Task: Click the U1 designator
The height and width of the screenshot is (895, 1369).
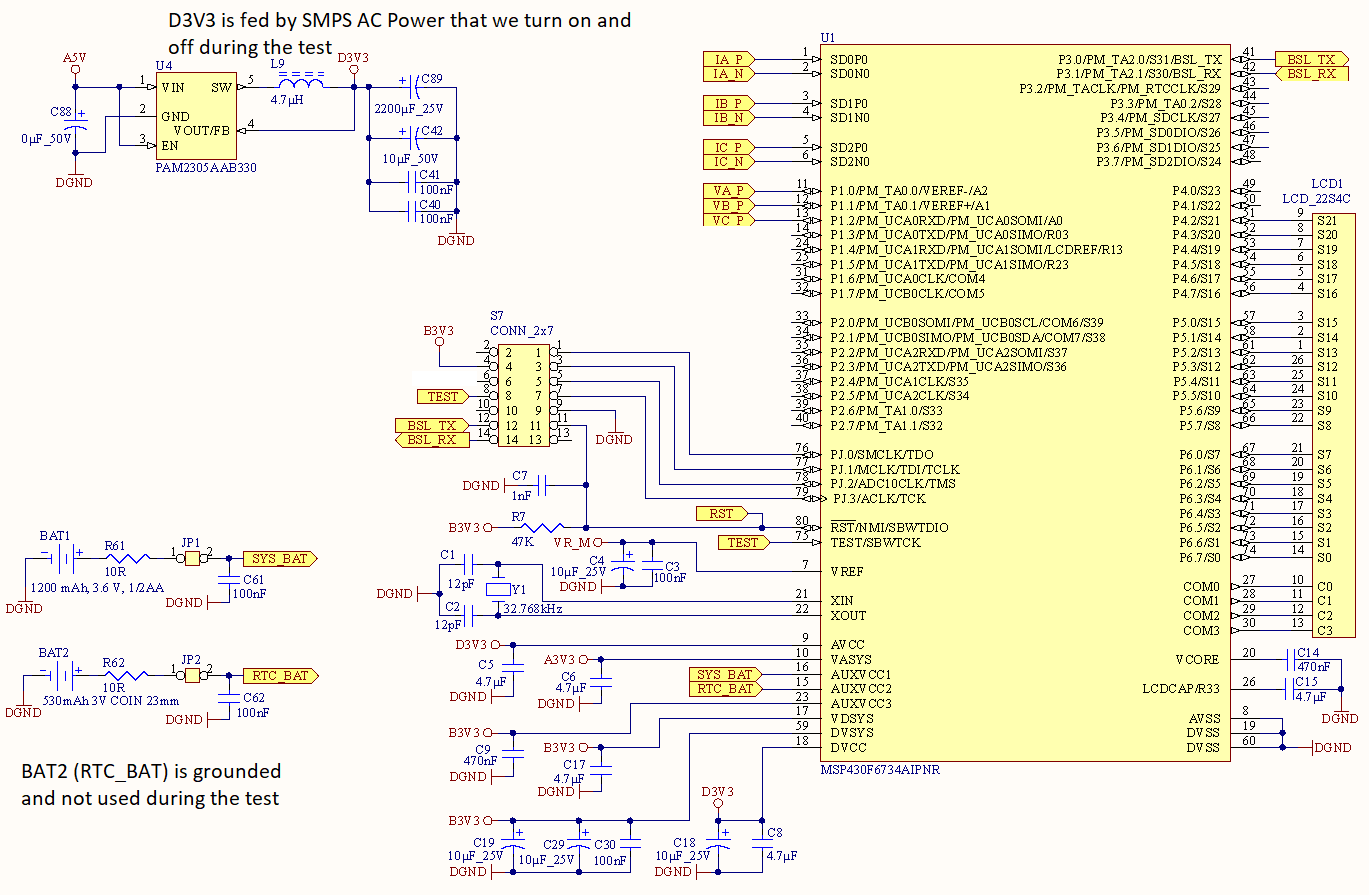Action: (x=827, y=36)
